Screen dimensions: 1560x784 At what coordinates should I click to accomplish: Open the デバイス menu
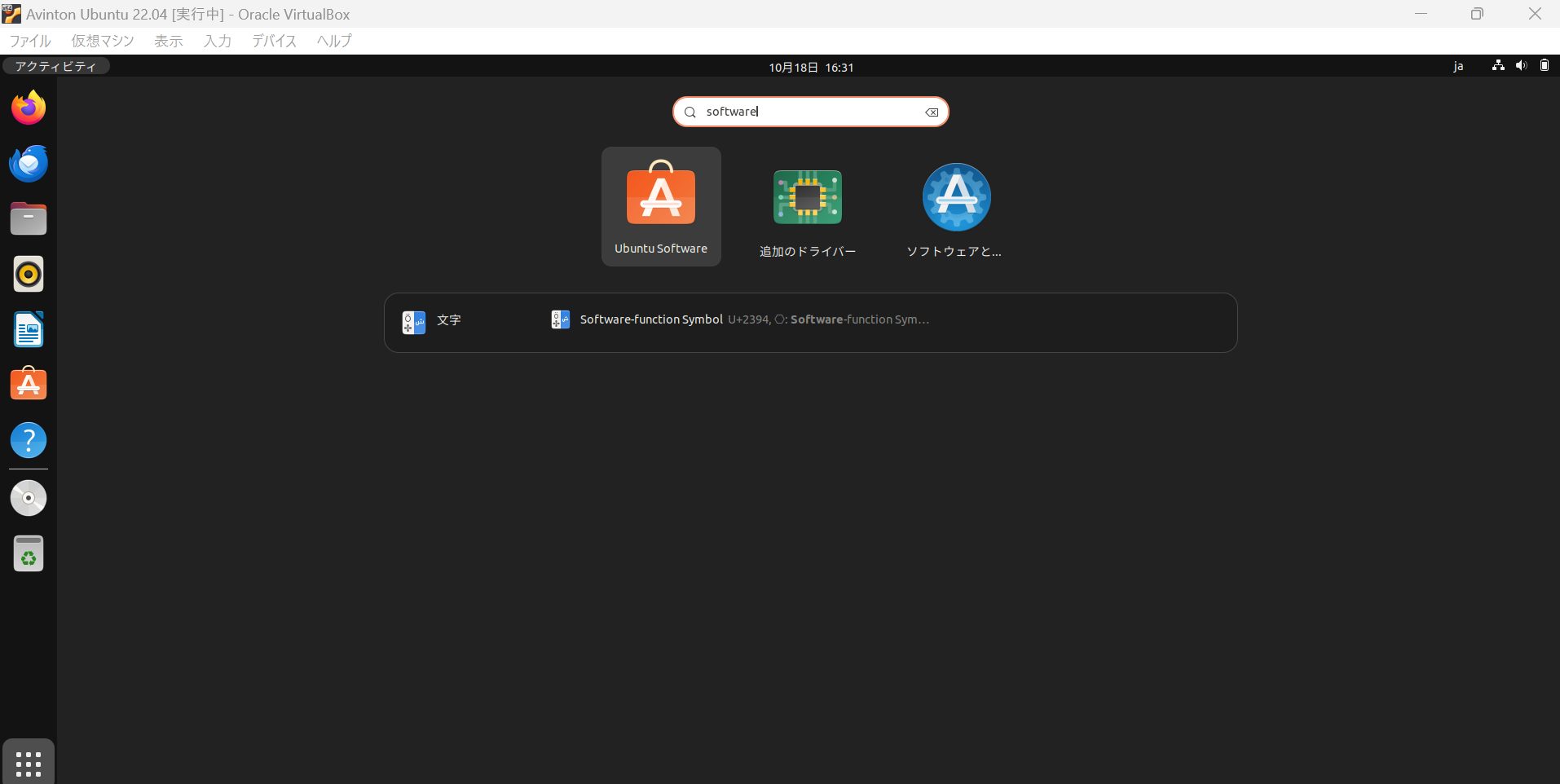click(274, 41)
